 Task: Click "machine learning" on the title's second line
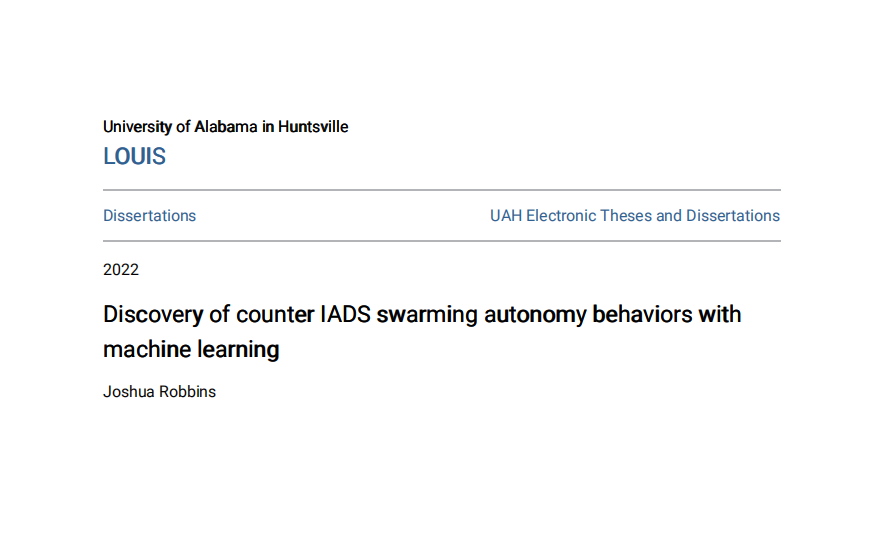click(191, 350)
